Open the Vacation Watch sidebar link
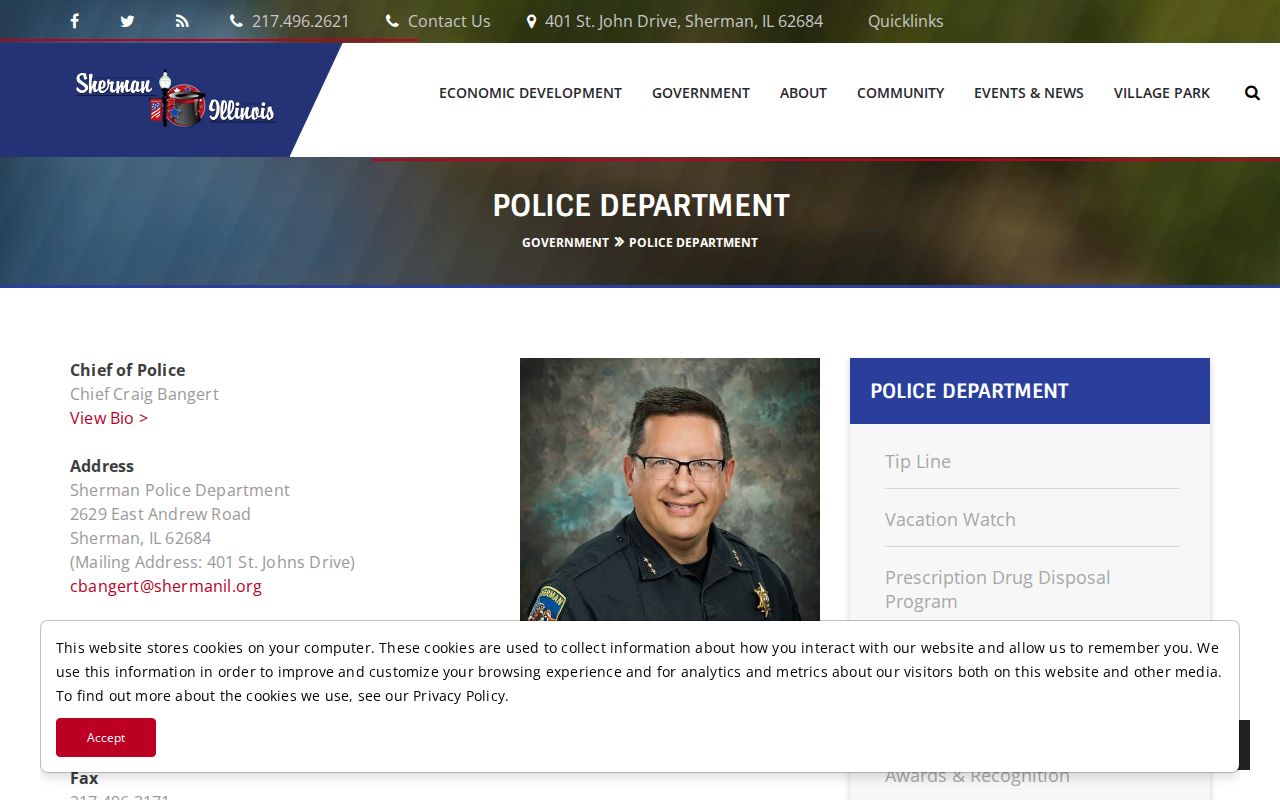Screen dimensions: 1280x800 pos(950,519)
